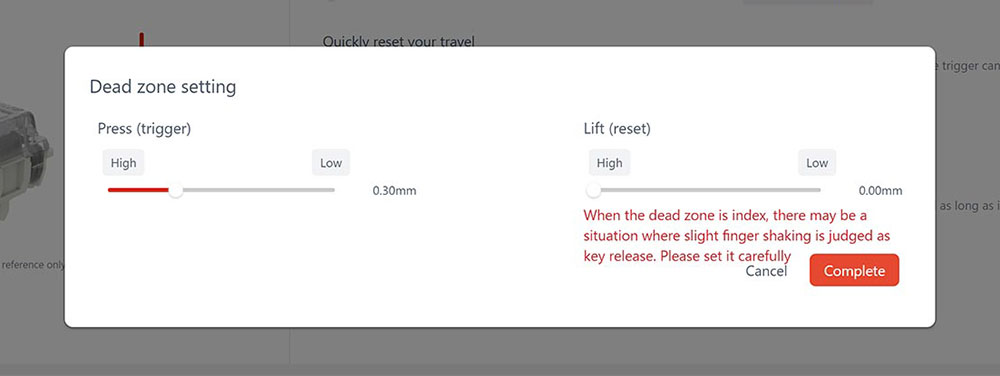Image resolution: width=1000 pixels, height=376 pixels.
Task: Select the 0.30mm press value readout
Action: pos(394,191)
